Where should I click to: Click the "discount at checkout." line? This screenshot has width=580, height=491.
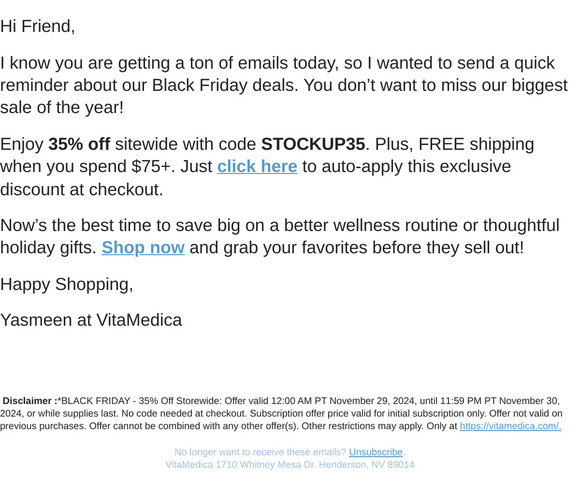81,189
